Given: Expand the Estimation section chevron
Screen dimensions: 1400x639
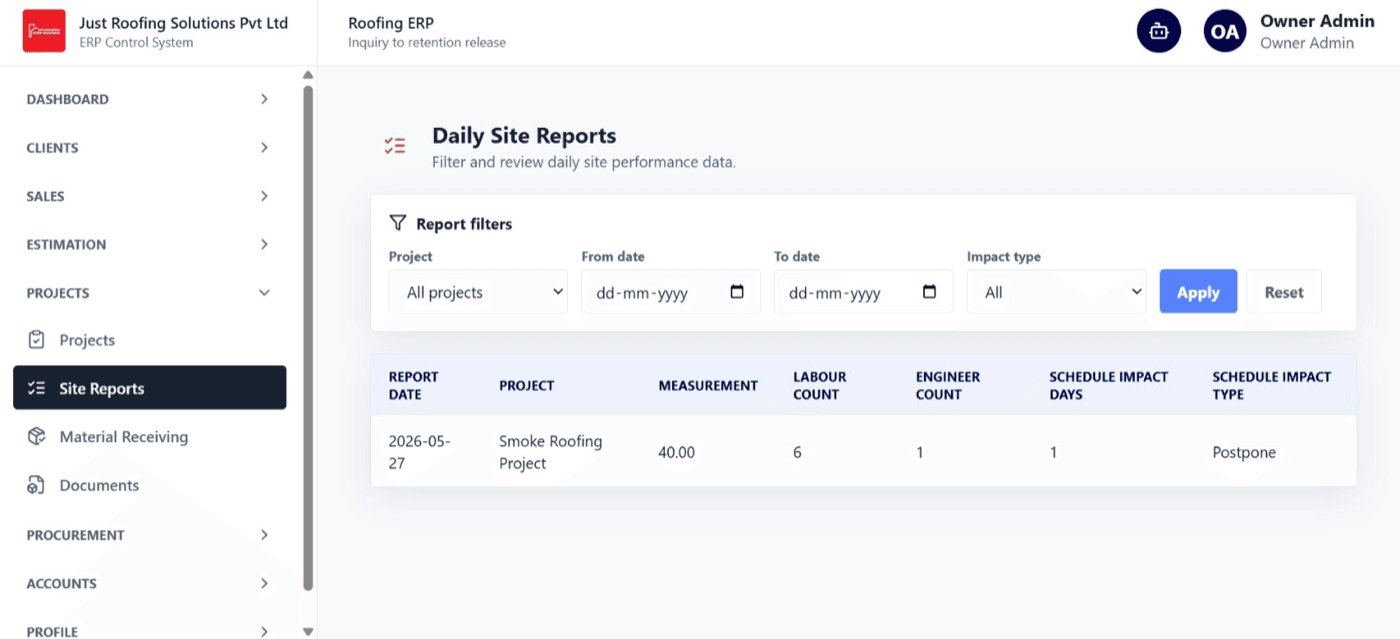Looking at the screenshot, I should 264,244.
